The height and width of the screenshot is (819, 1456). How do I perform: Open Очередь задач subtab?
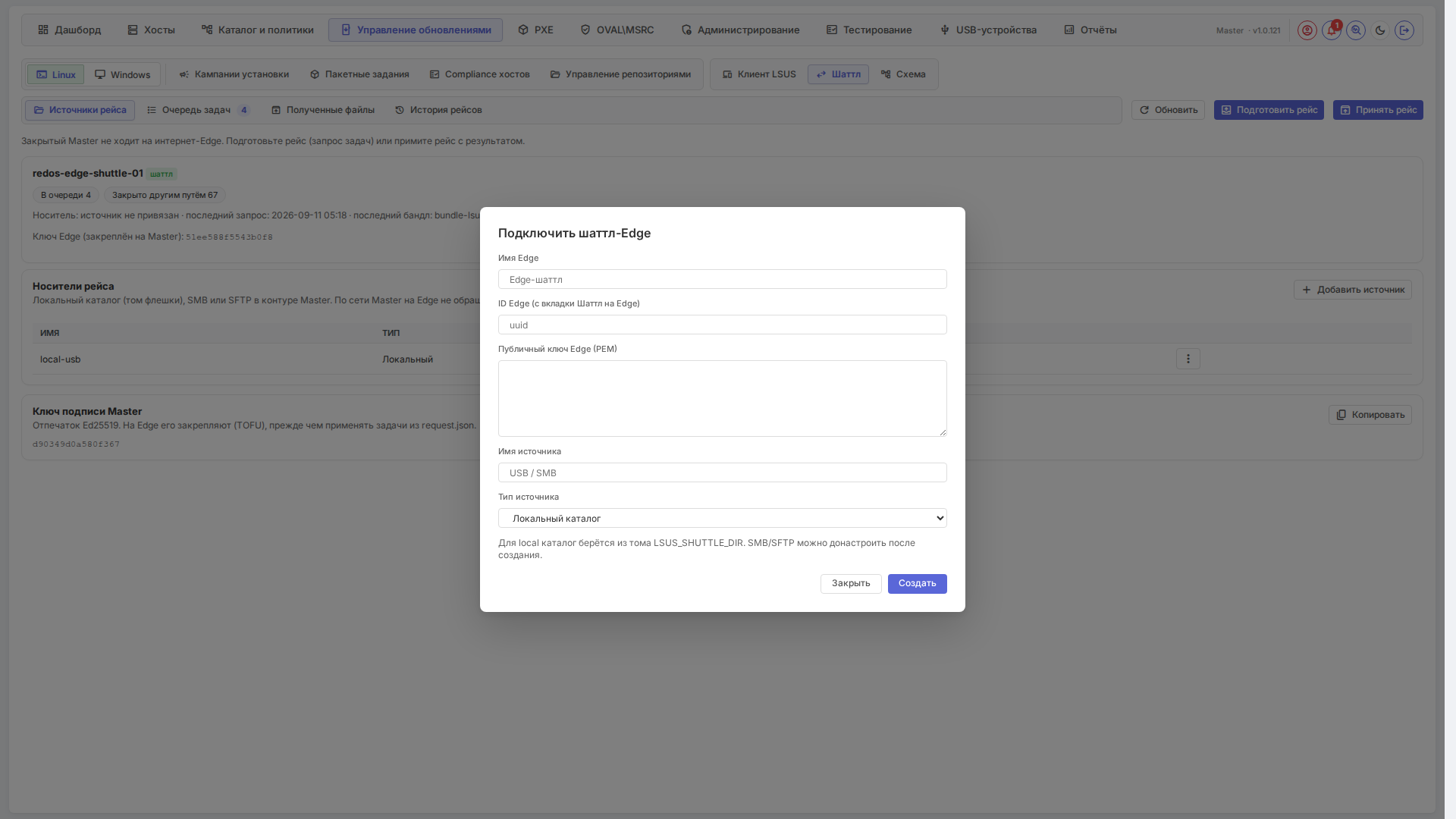198,110
